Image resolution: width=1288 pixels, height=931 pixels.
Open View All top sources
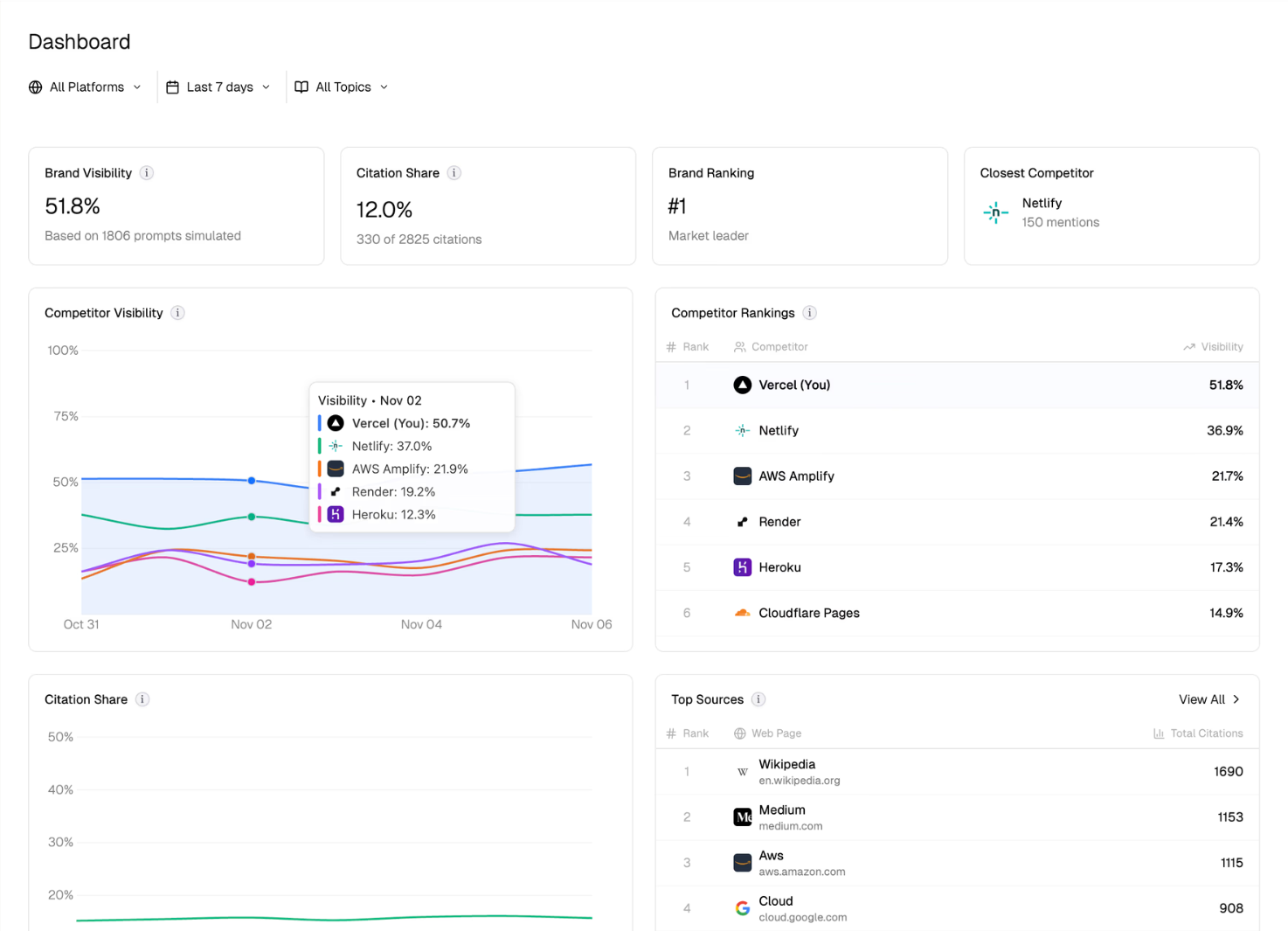pos(1208,699)
